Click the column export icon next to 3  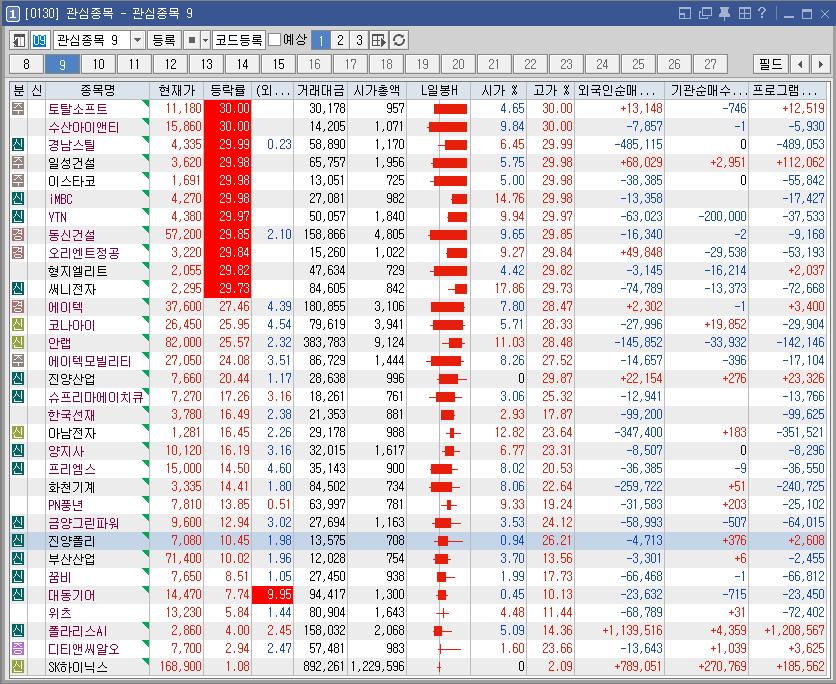pos(378,41)
